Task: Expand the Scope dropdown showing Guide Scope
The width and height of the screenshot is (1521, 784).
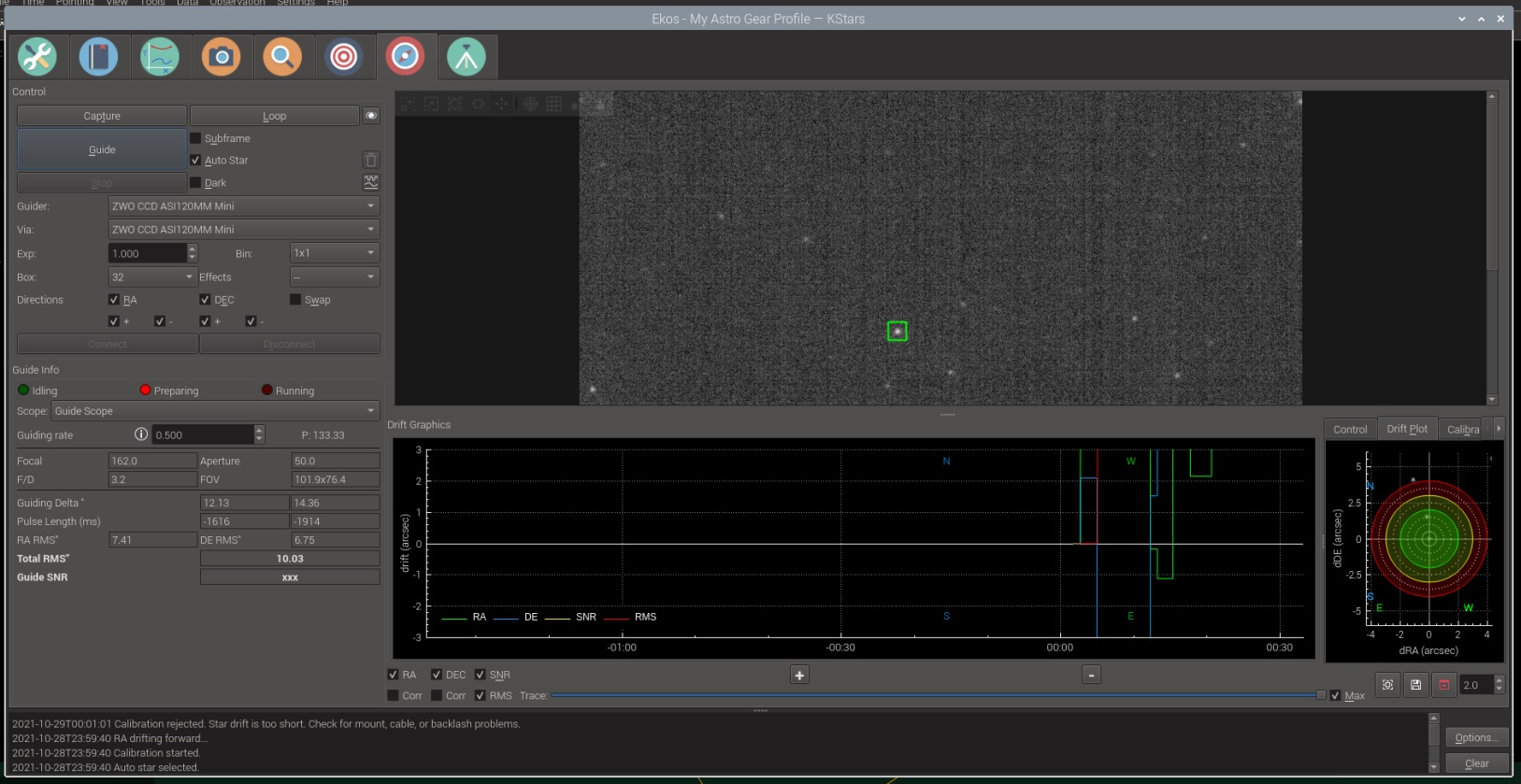Action: [215, 411]
